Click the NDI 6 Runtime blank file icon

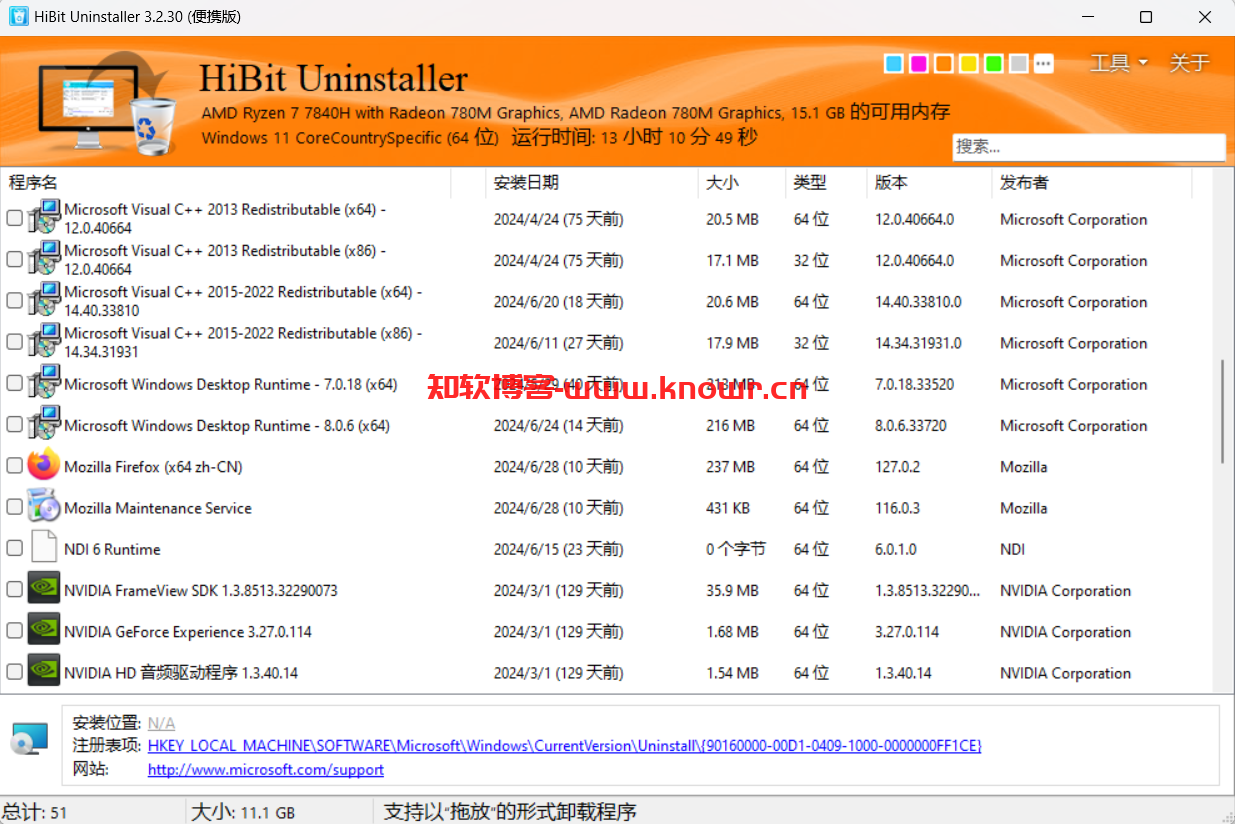point(44,548)
